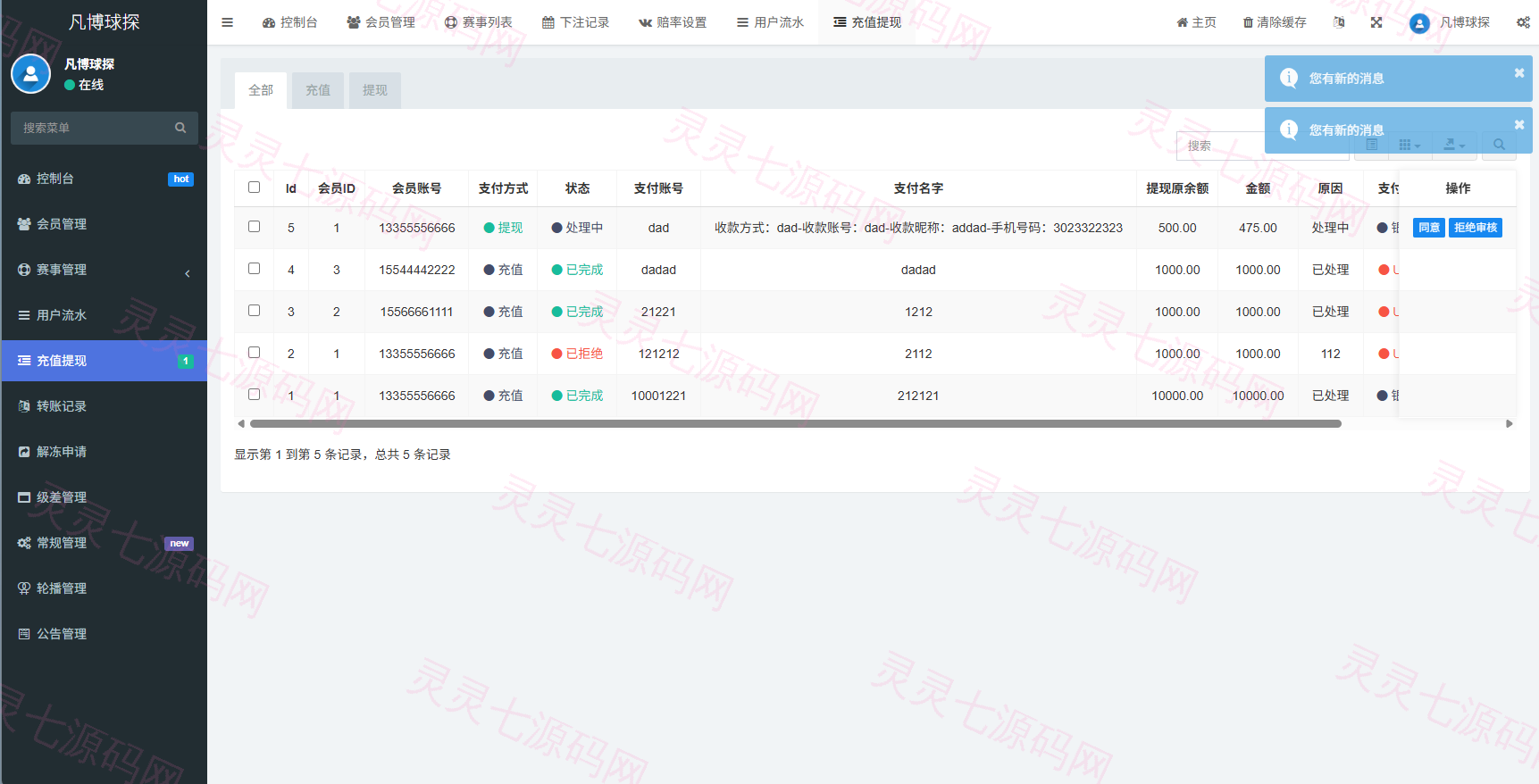Focus the 搜索菜单 sidebar search field
The image size is (1539, 784).
pyautogui.click(x=94, y=128)
